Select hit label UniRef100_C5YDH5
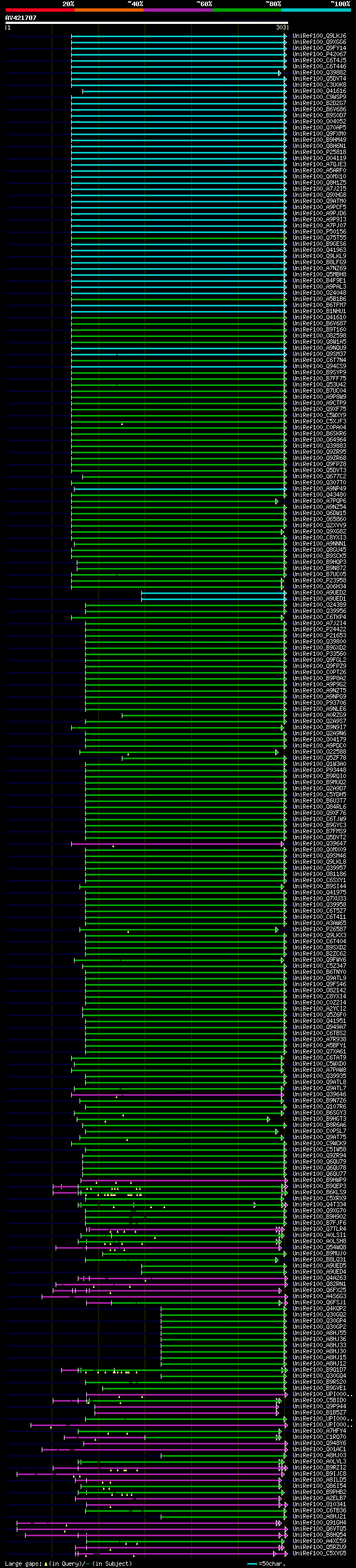 tap(319, 794)
